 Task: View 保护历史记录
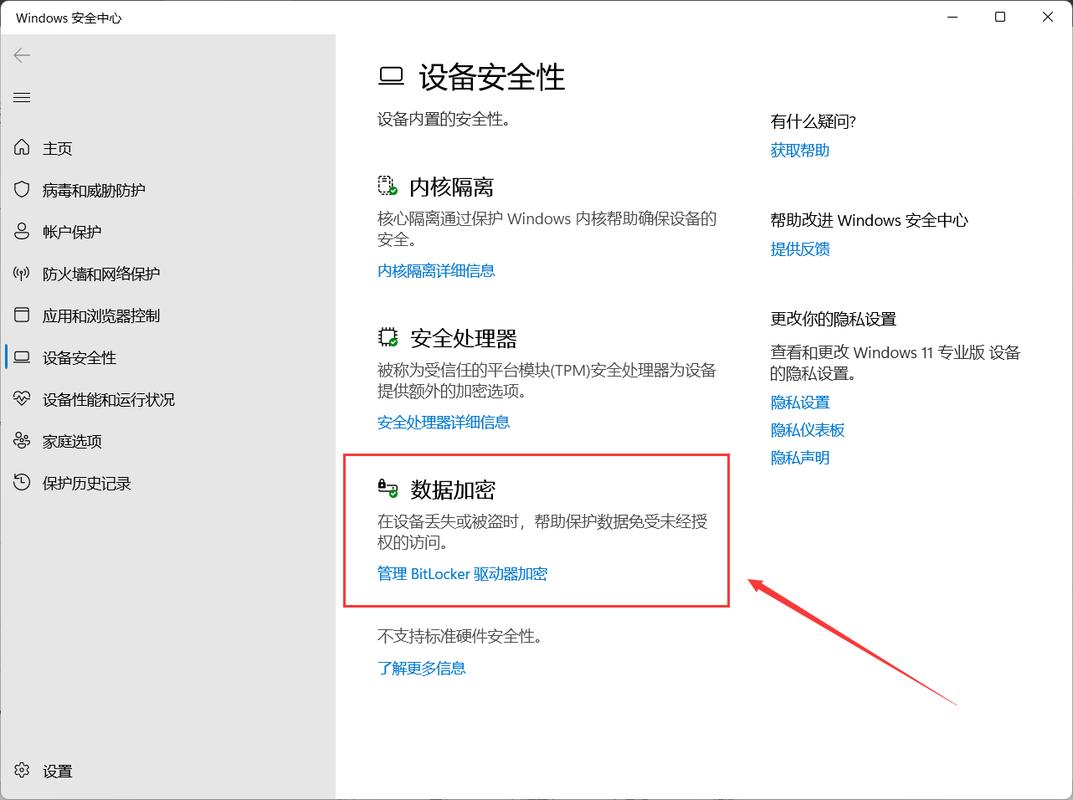[83, 483]
